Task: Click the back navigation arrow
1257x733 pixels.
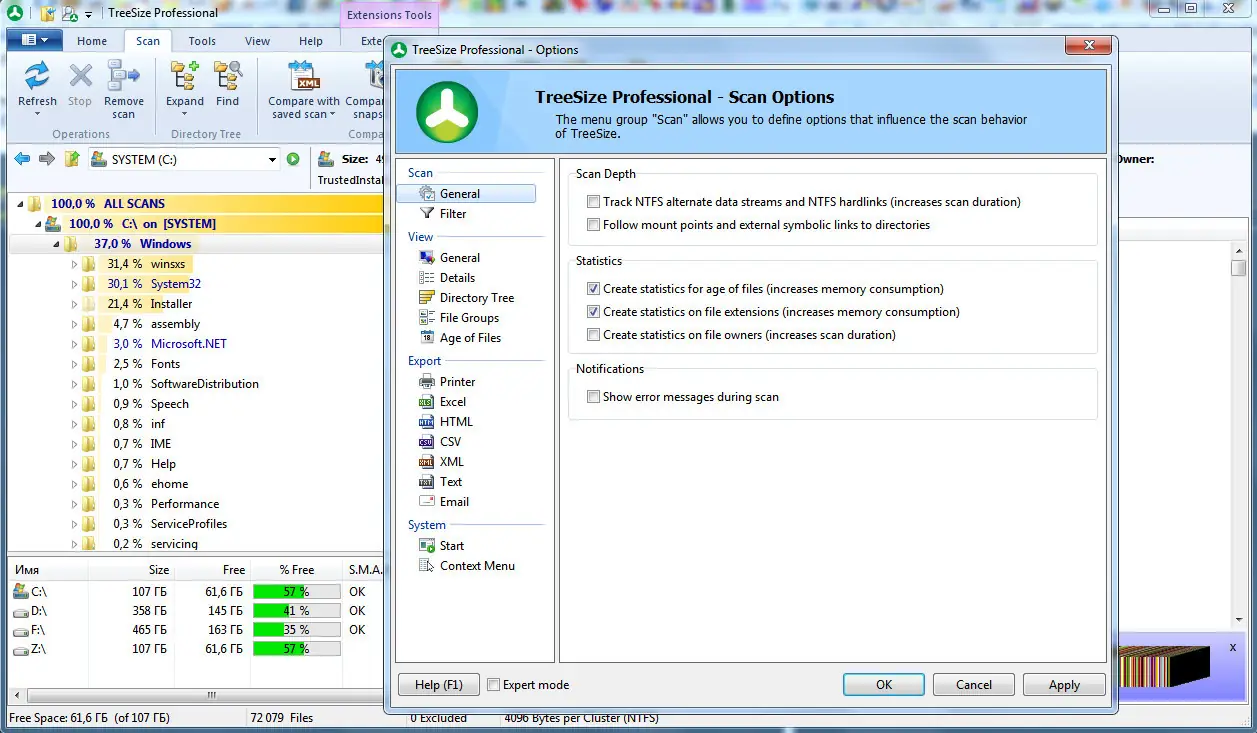Action: (21, 159)
